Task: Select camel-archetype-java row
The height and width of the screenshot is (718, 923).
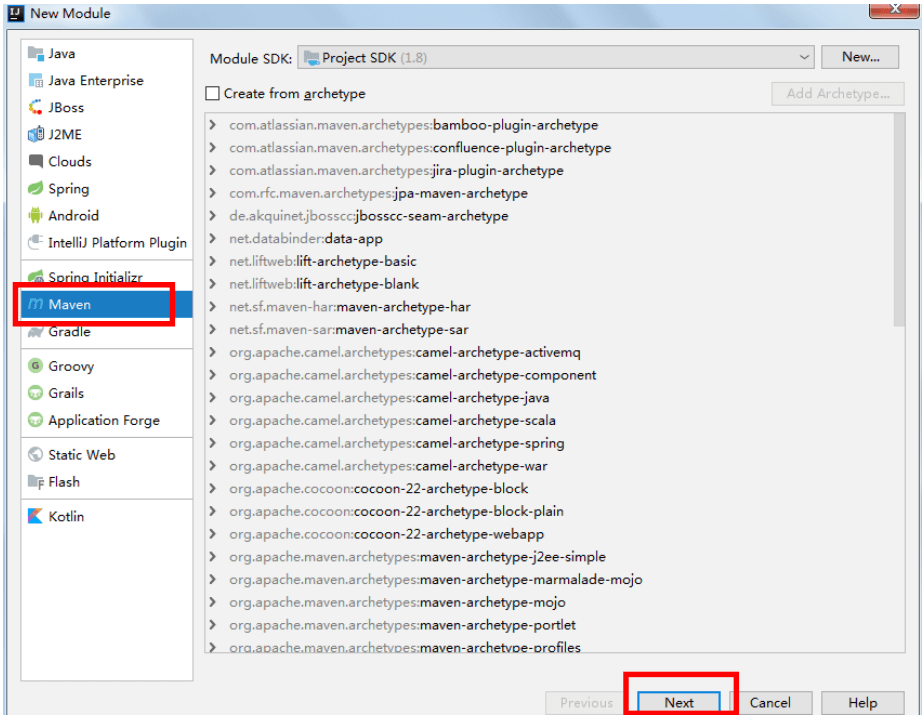Action: (x=549, y=398)
